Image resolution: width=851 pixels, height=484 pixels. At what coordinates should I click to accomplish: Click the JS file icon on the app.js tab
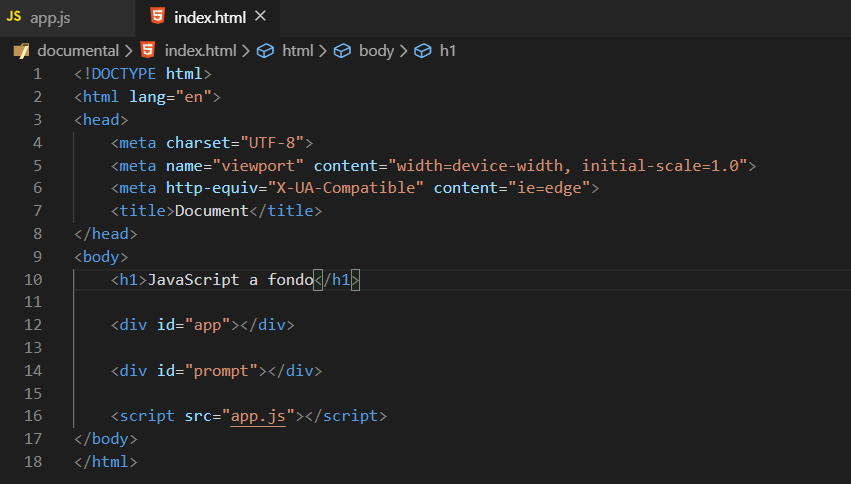[14, 17]
